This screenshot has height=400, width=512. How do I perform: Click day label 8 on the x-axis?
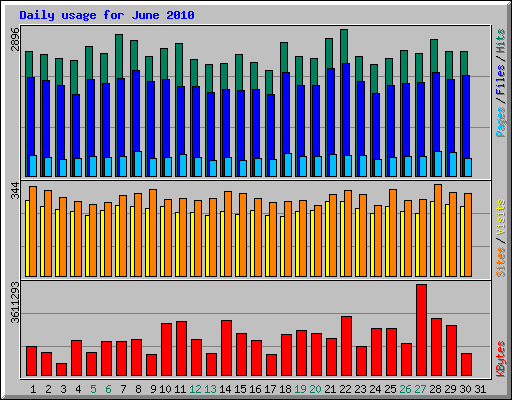coord(138,389)
